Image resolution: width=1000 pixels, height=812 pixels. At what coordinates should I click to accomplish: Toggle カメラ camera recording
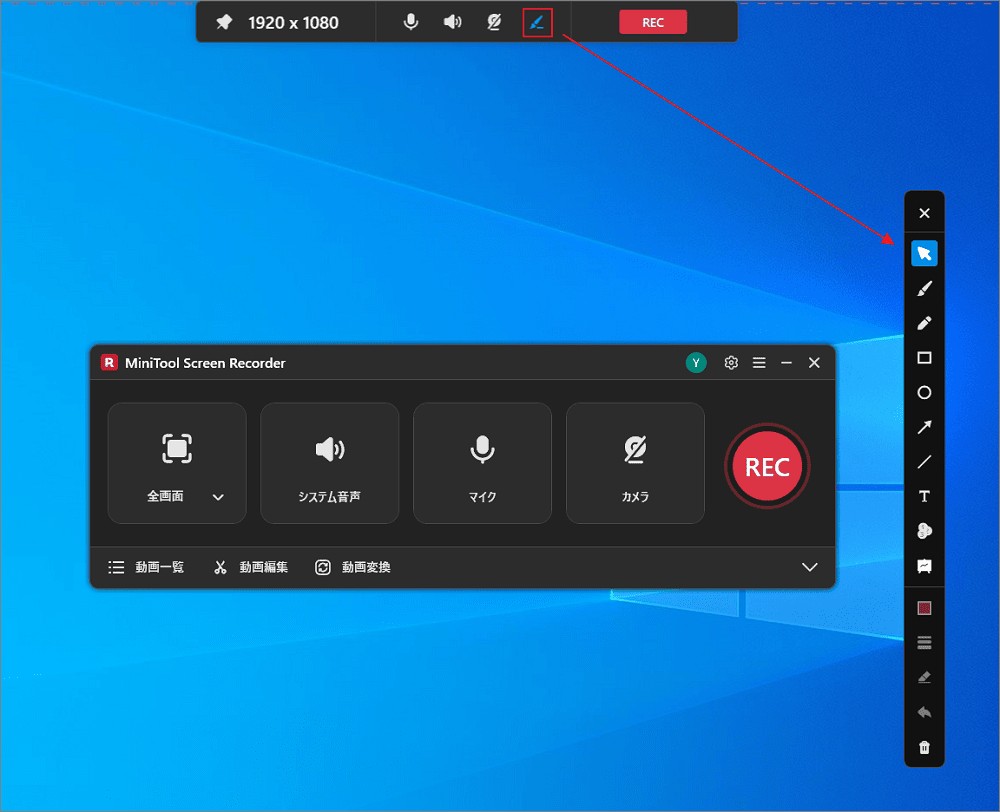[635, 463]
